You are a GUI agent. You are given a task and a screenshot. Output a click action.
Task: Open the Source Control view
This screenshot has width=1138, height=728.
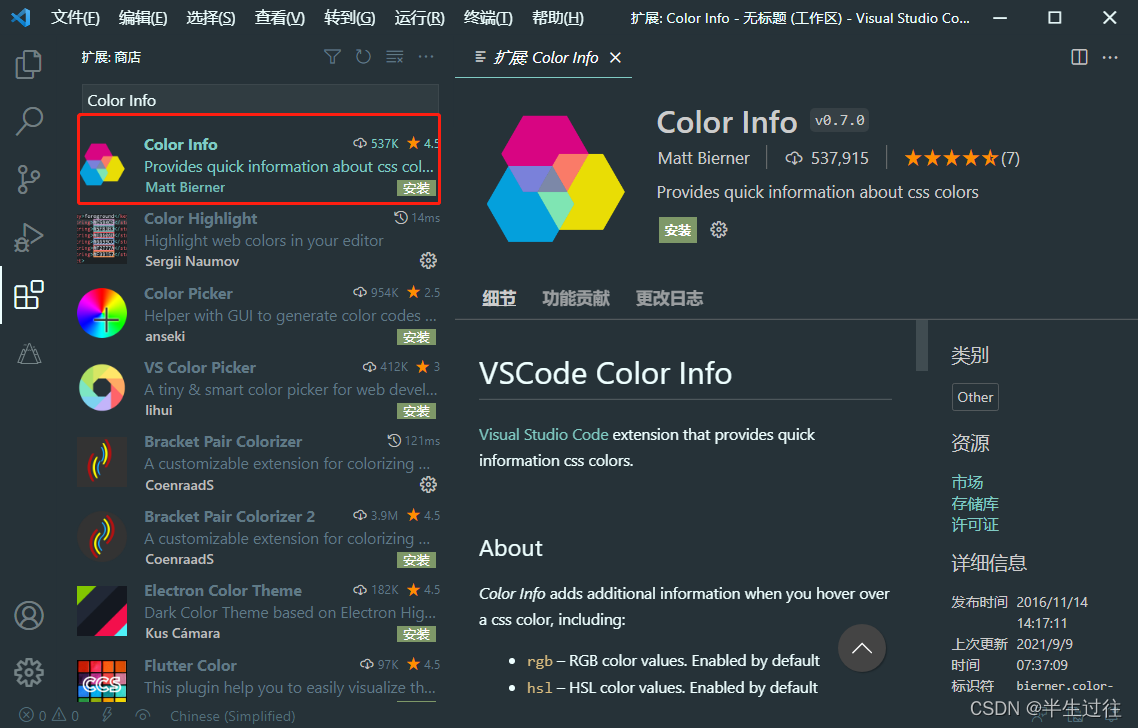[29, 179]
